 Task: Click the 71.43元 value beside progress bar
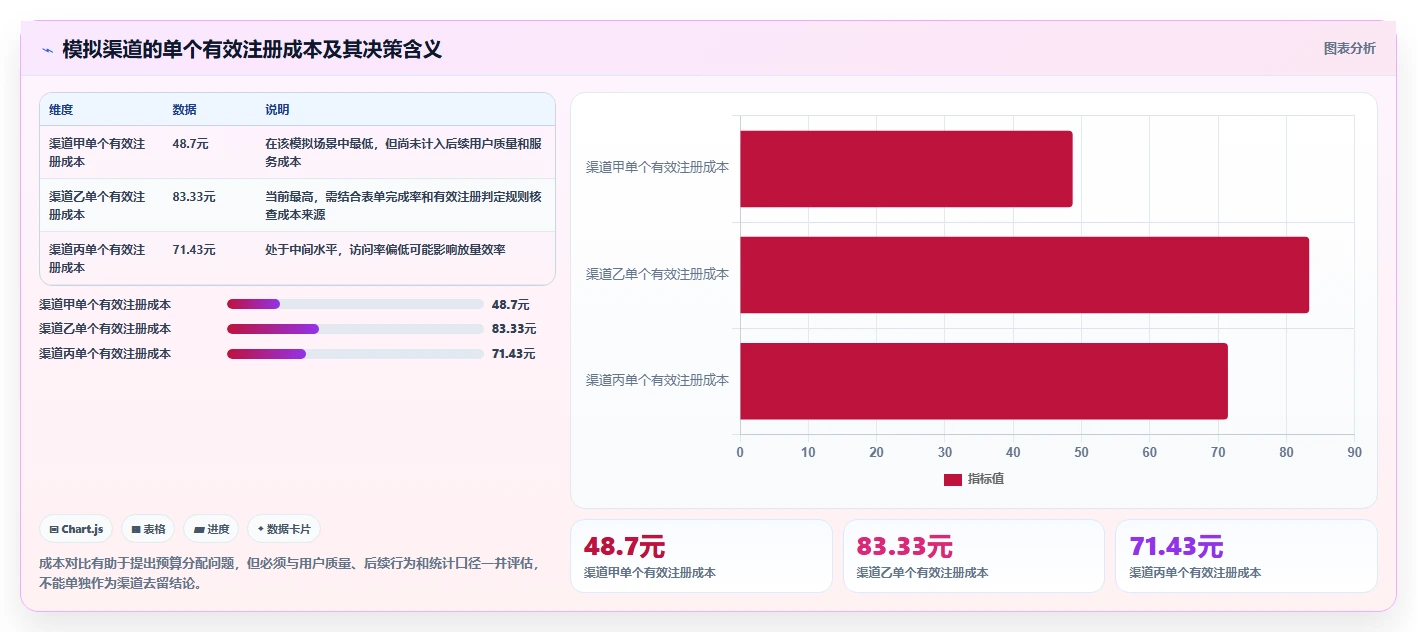pos(514,354)
